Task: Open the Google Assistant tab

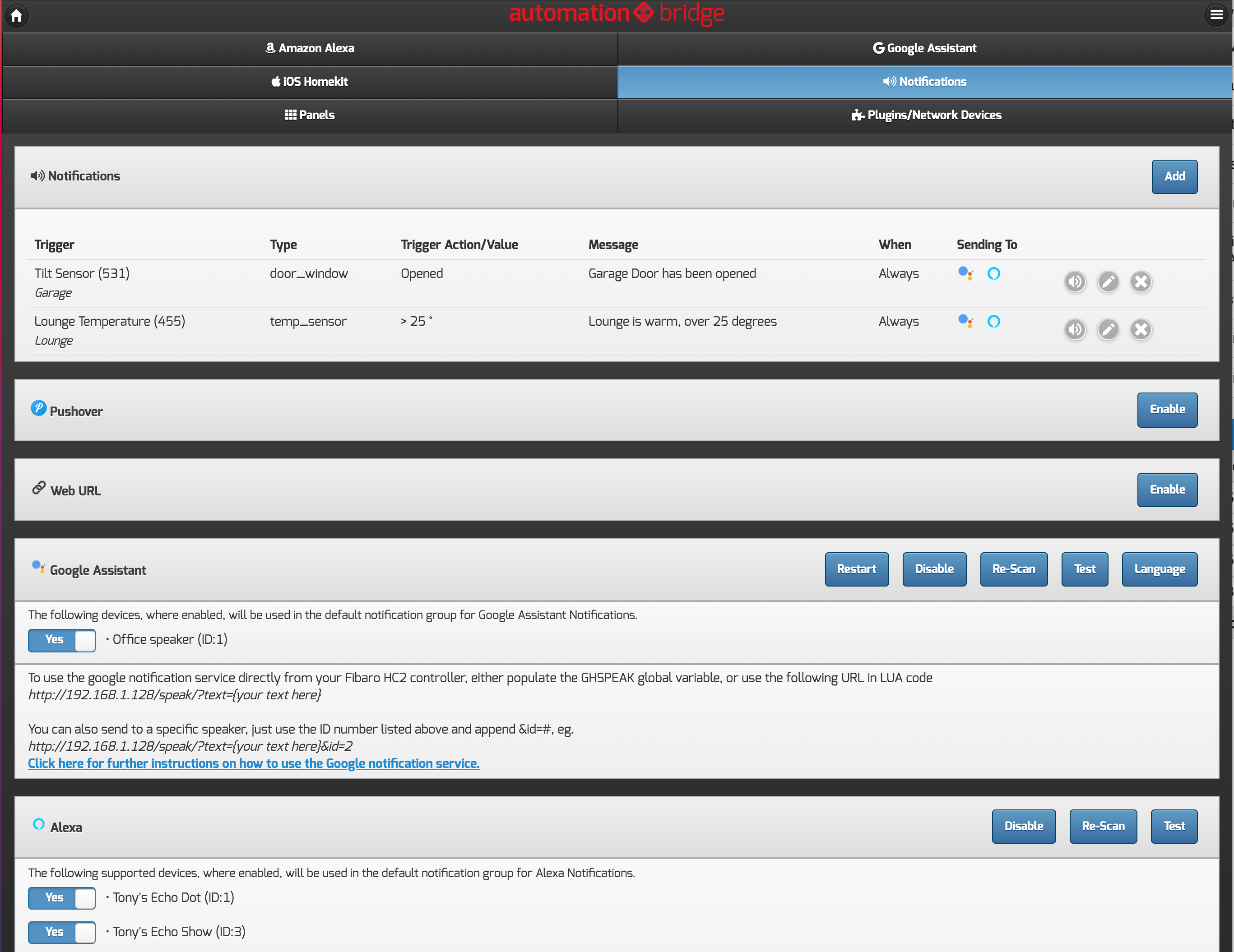Action: click(924, 49)
